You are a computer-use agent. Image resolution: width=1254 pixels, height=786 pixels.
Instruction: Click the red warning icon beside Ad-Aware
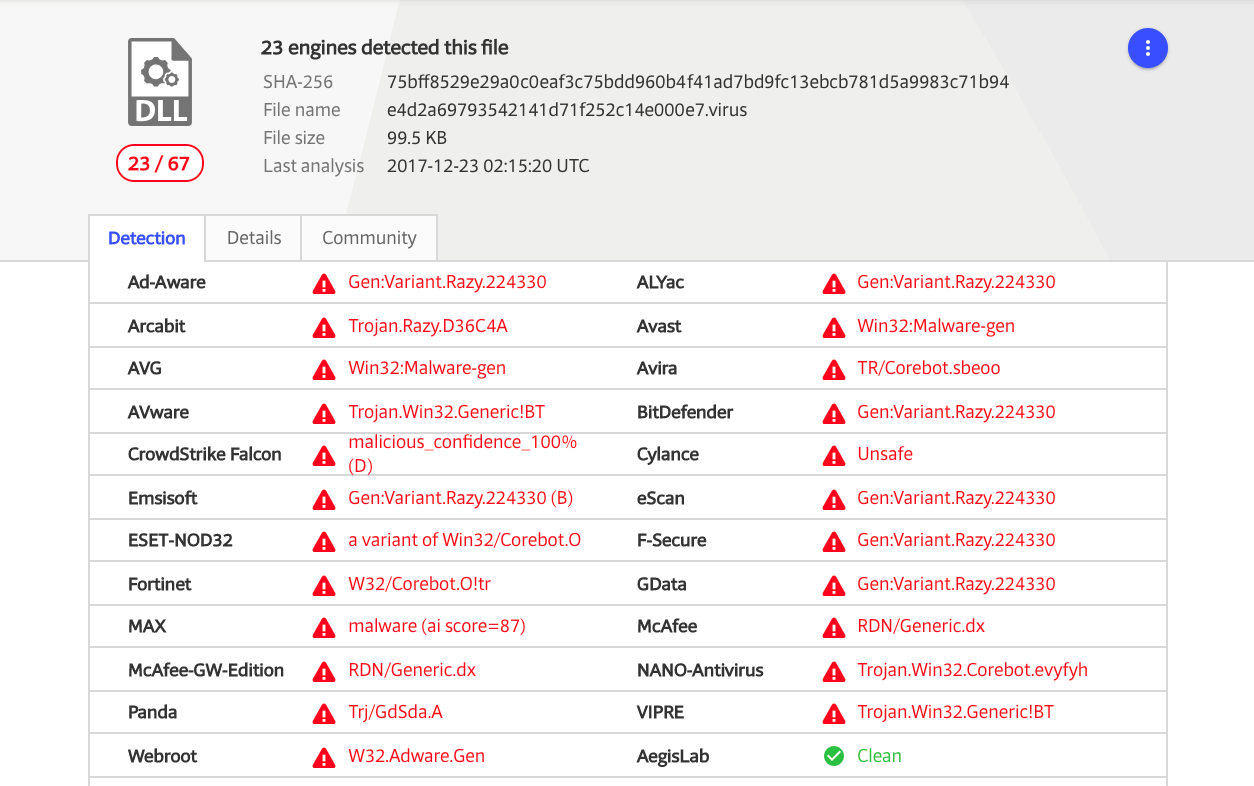[323, 283]
